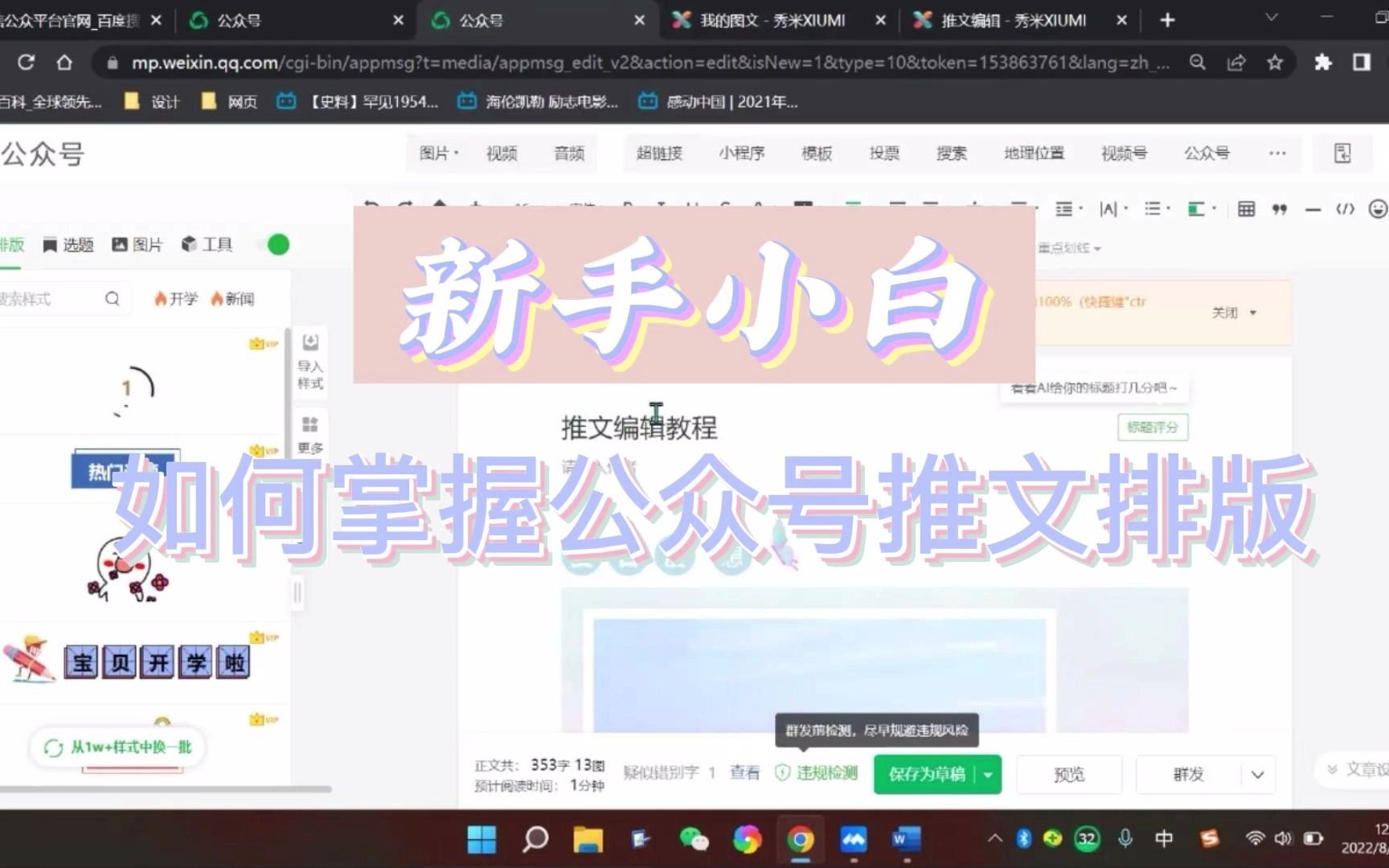Click the 新闻 hot tag
The width and height of the screenshot is (1389, 868).
tap(232, 299)
